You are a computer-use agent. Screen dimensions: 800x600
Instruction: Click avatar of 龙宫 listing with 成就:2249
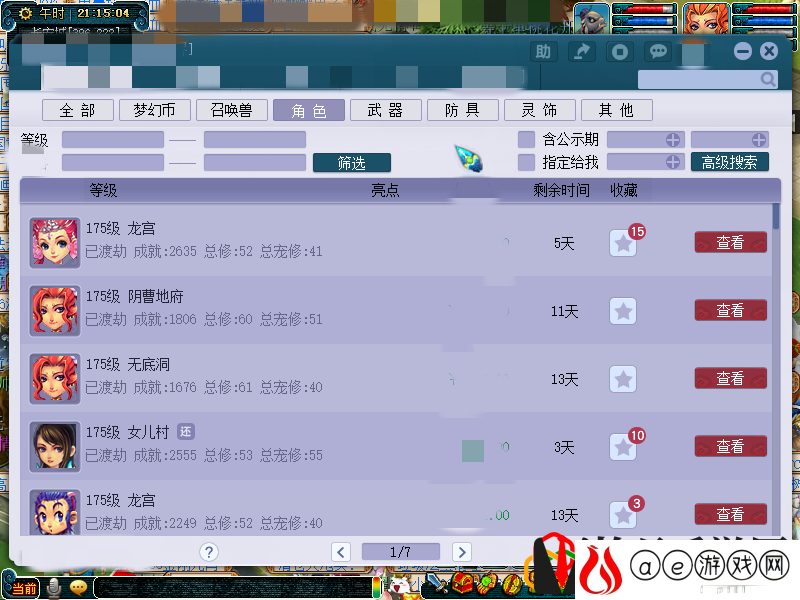(x=55, y=512)
